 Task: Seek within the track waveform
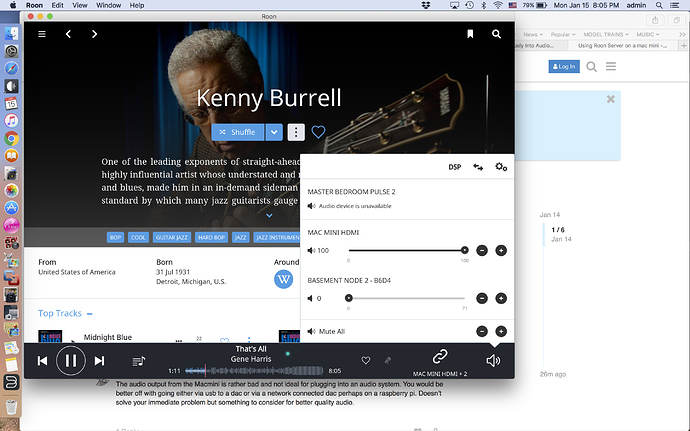(254, 371)
